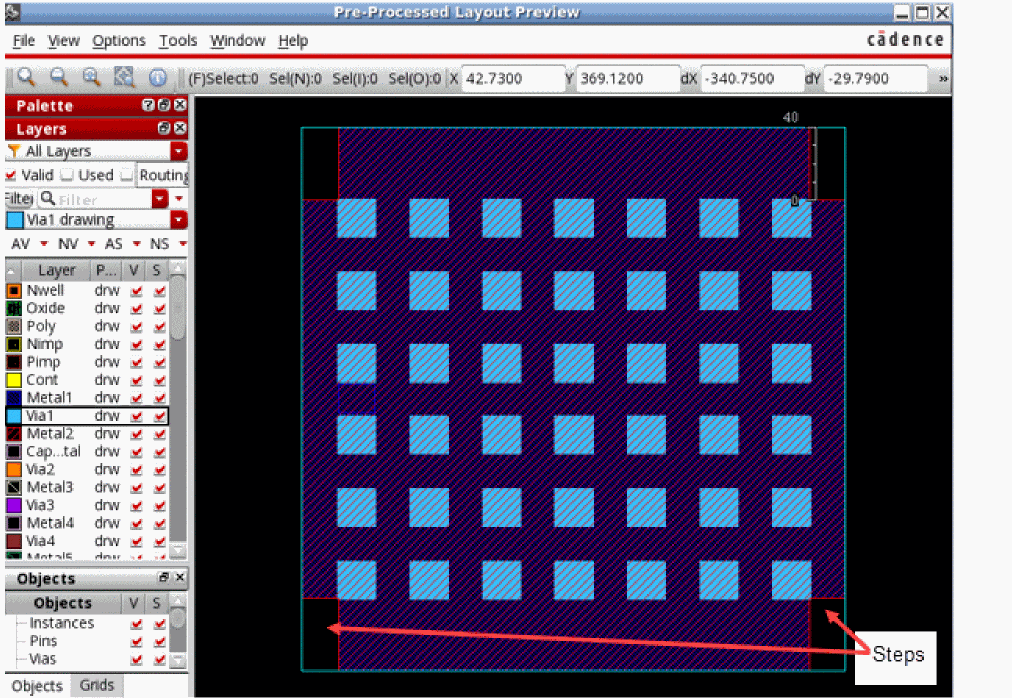Enable the Used layers checkbox
Image resolution: width=1012 pixels, height=698 pixels.
[x=67, y=175]
